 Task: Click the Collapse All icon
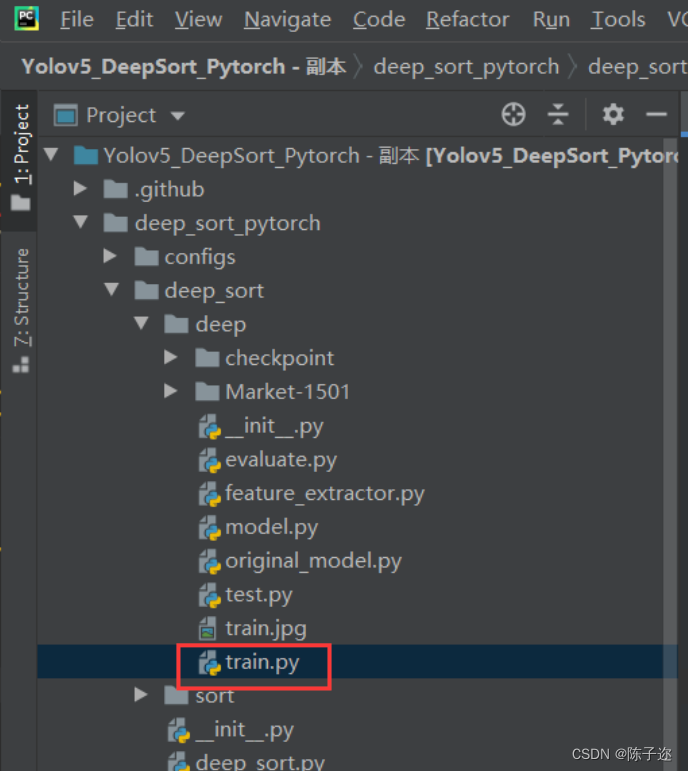point(558,115)
